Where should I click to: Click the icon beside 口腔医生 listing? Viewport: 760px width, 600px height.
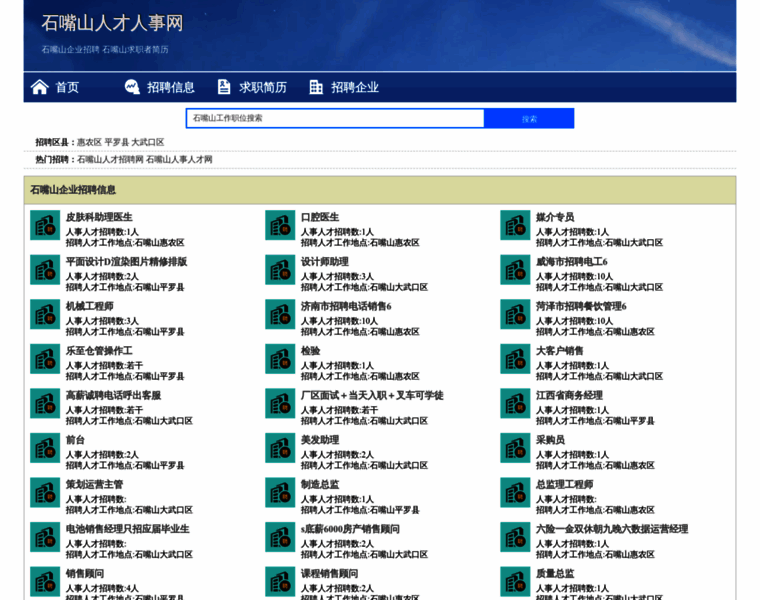(x=280, y=225)
